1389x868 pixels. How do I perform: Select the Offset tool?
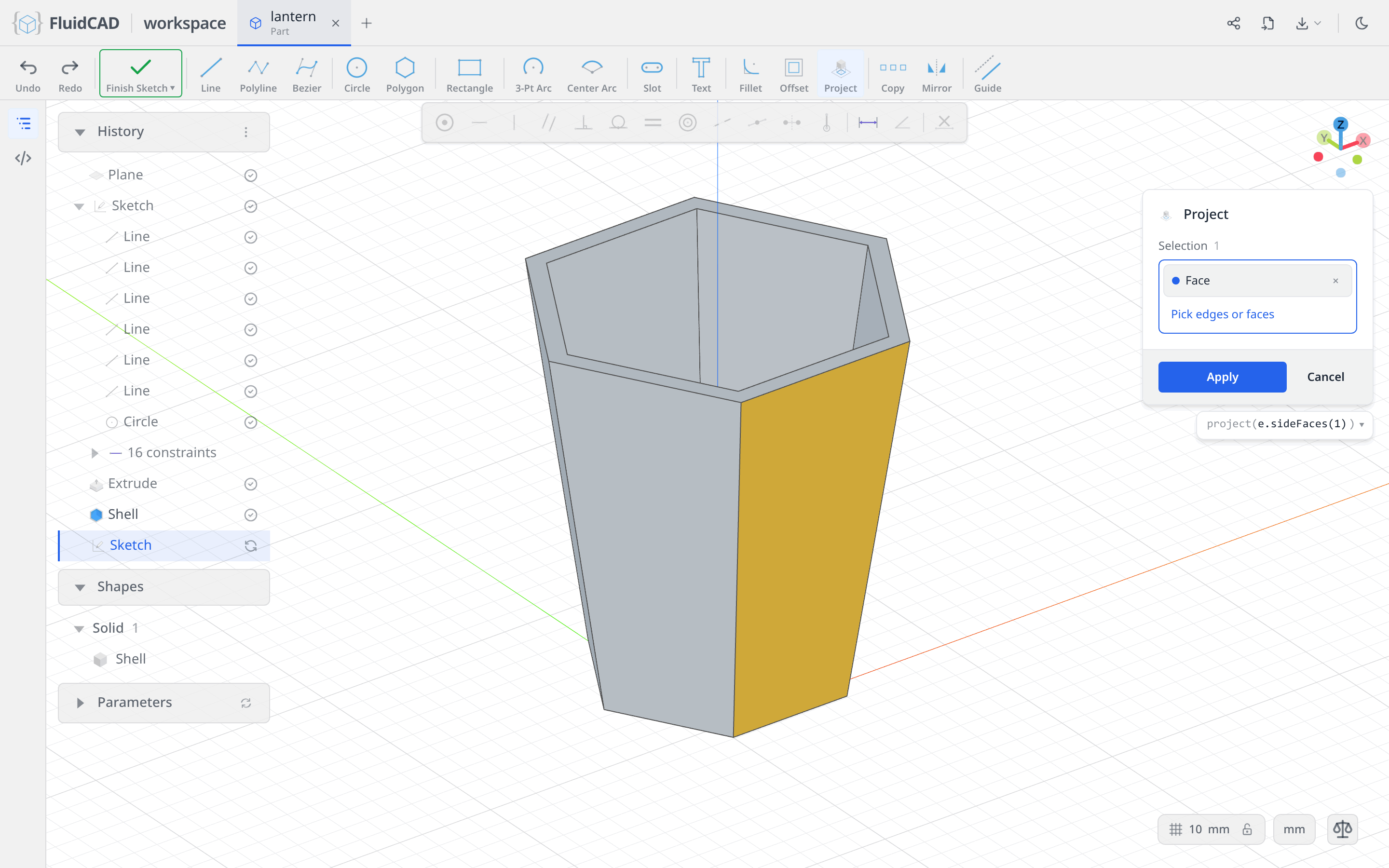(x=794, y=75)
